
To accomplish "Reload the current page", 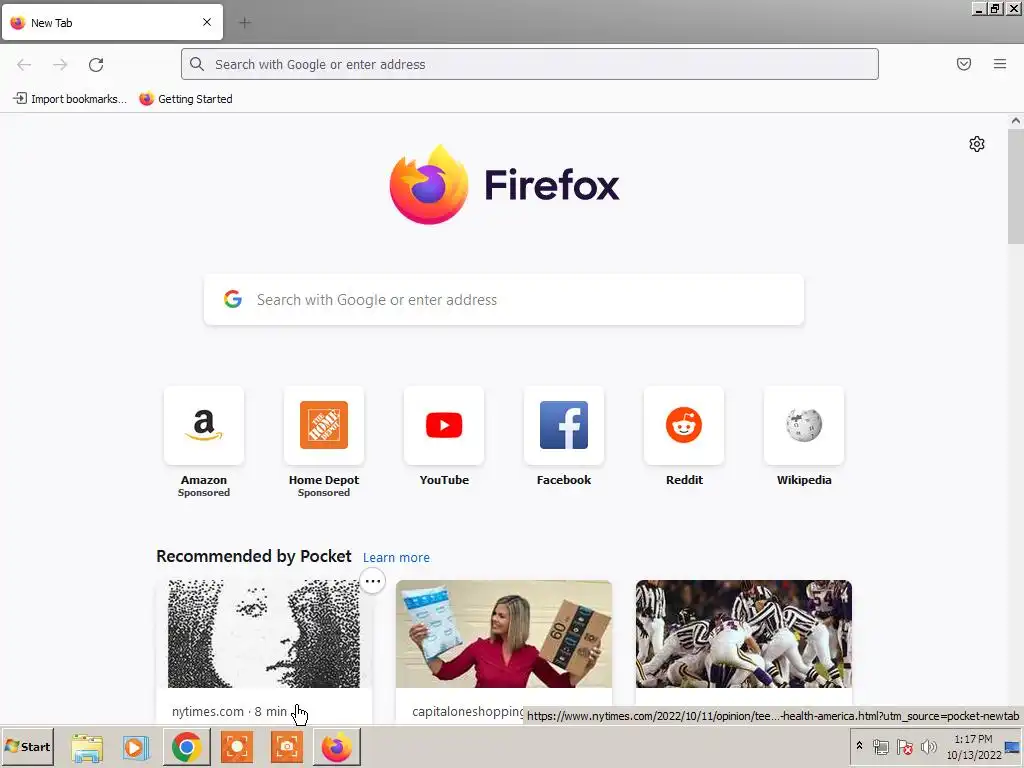I will point(96,65).
